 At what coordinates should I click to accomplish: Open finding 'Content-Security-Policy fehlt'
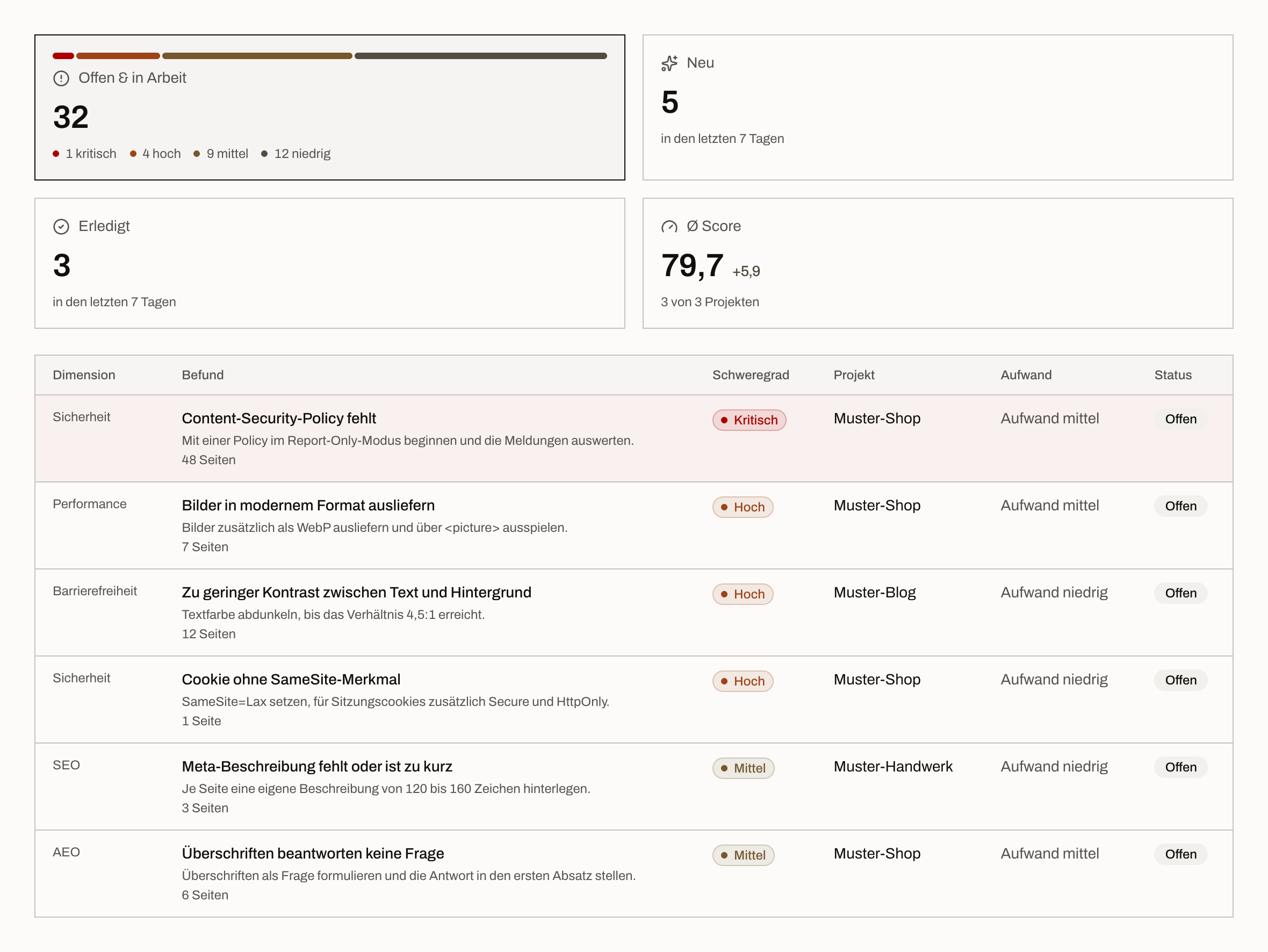point(279,419)
